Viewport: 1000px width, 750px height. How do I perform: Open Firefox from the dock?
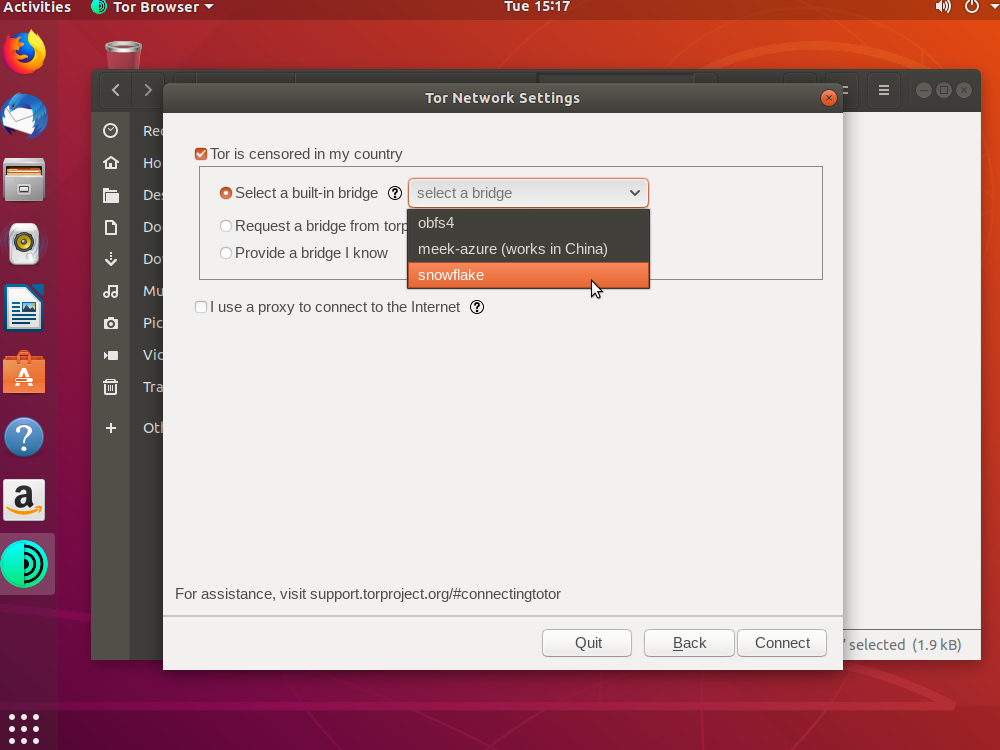tap(24, 53)
